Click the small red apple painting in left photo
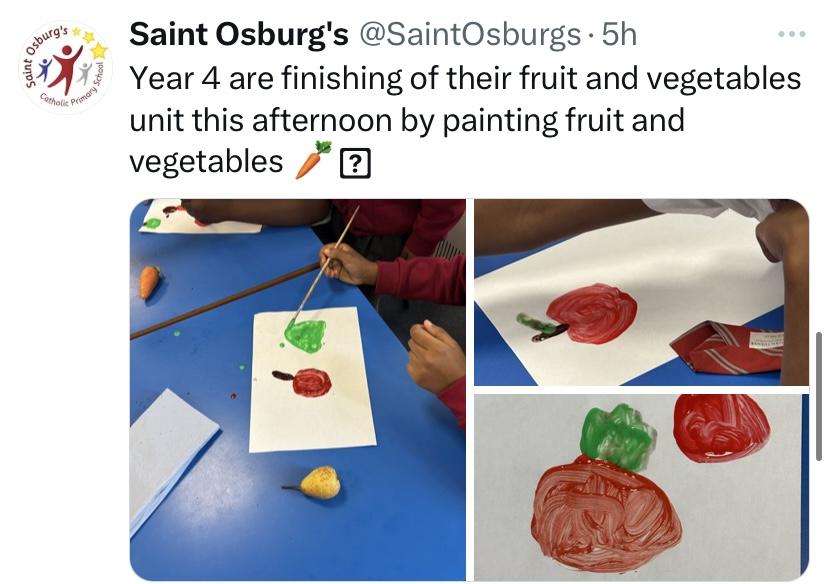This screenshot has height=584, width=828. point(304,382)
